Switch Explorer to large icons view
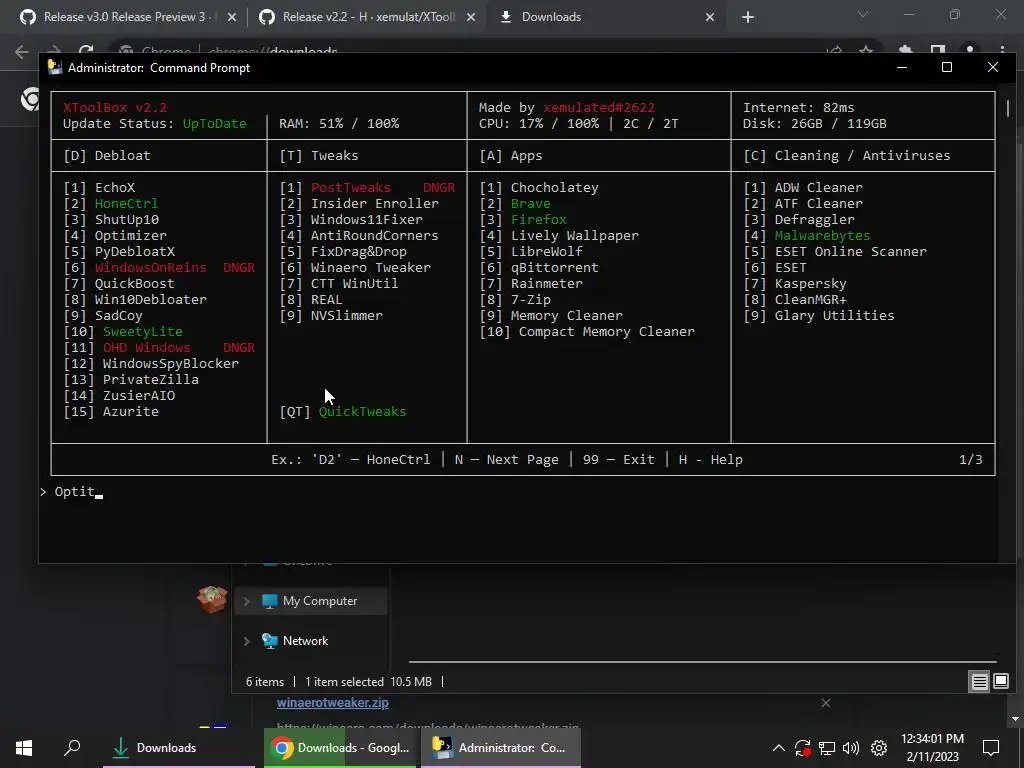 pyautogui.click(x=1000, y=682)
